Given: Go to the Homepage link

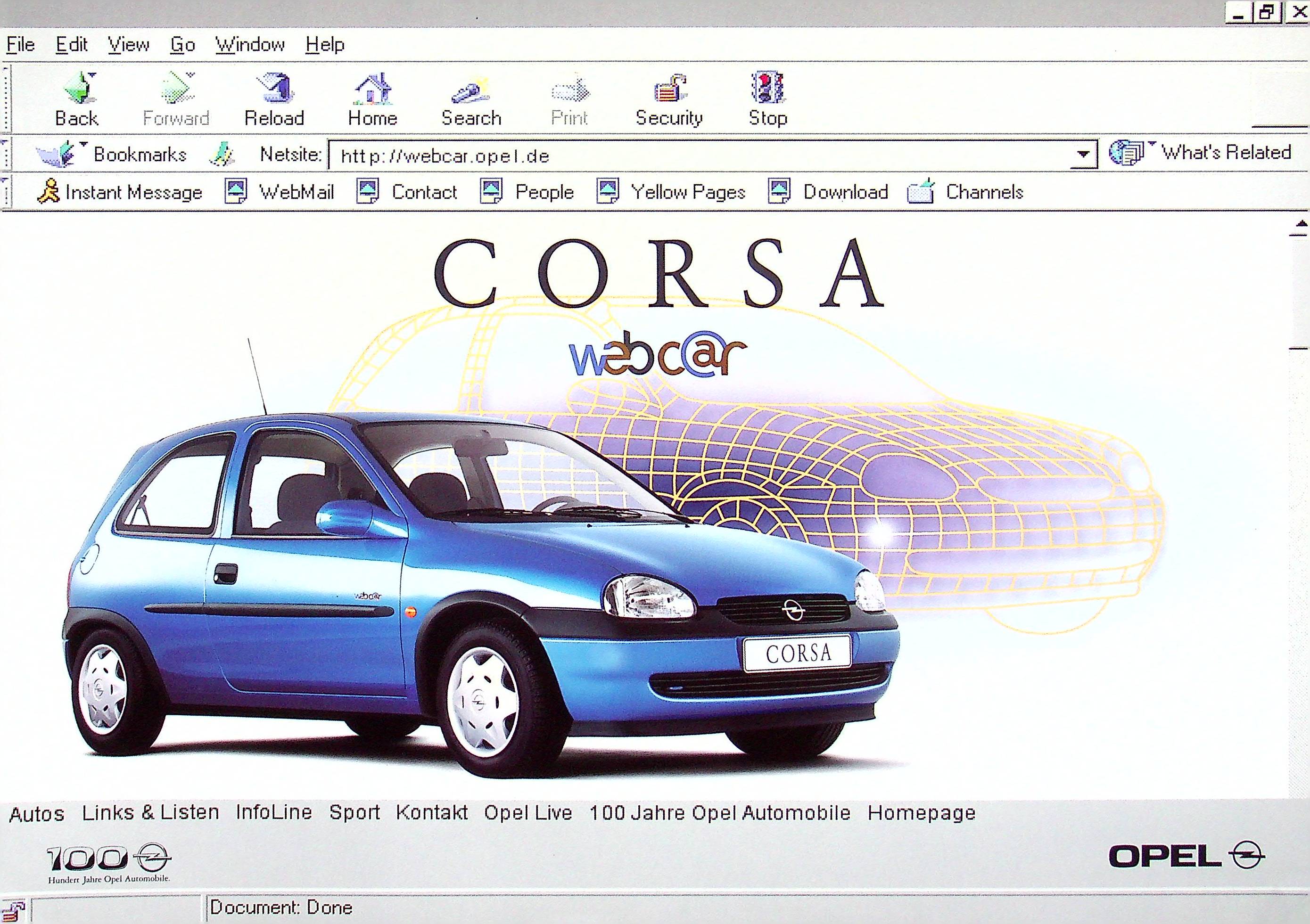Looking at the screenshot, I should (922, 812).
